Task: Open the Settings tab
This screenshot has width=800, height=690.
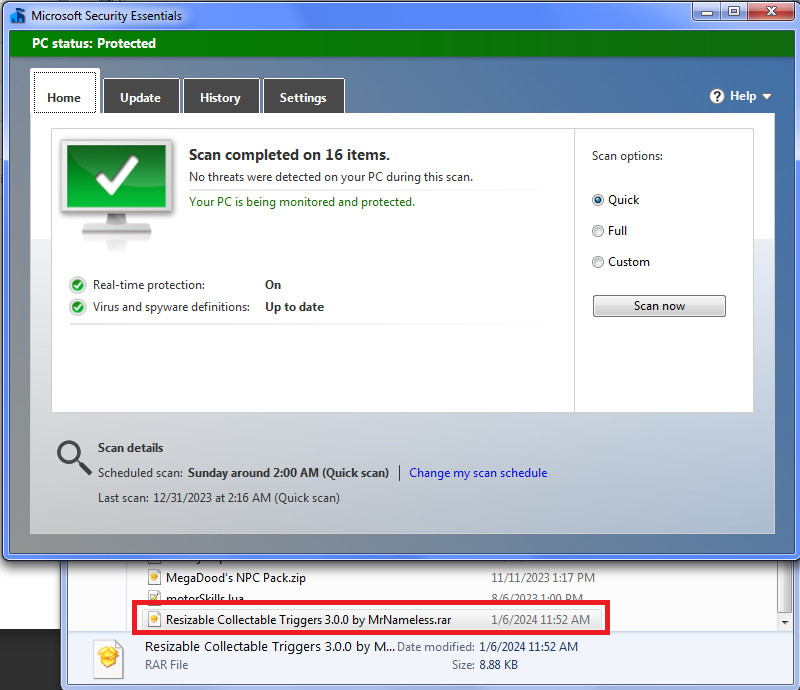Action: (304, 96)
